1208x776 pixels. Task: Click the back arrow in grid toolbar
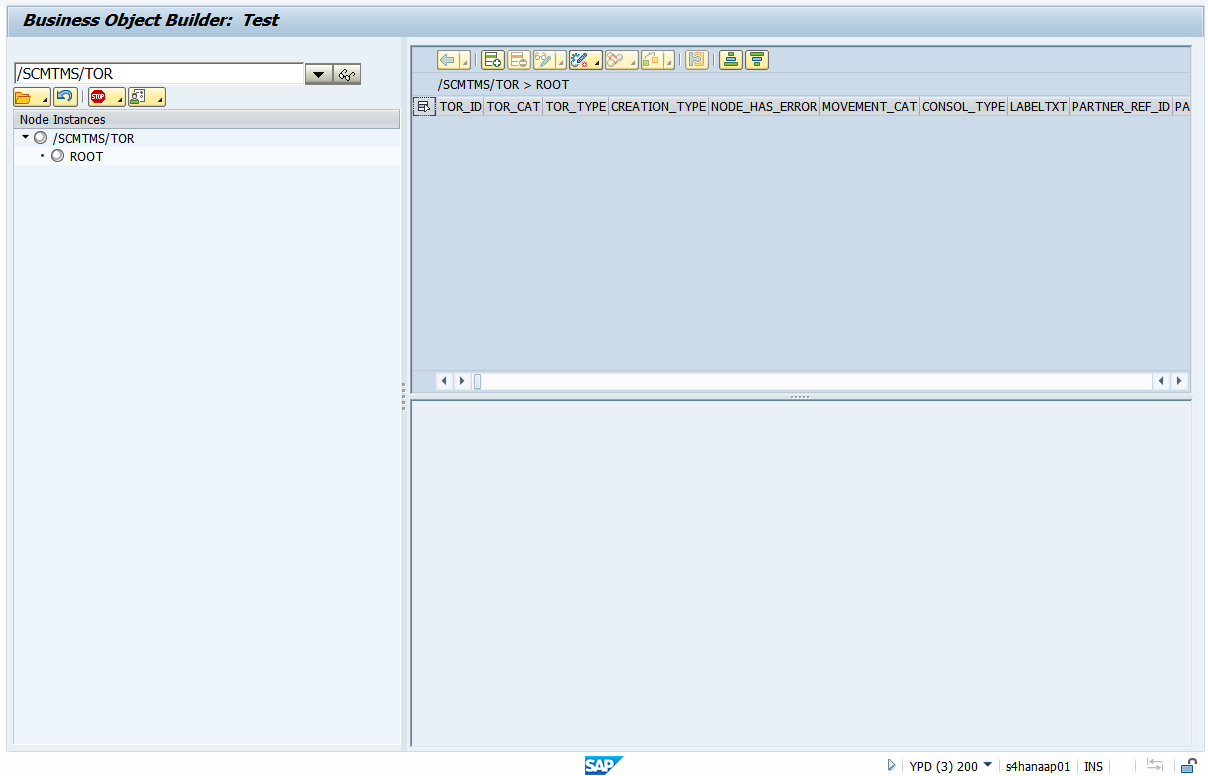click(448, 60)
